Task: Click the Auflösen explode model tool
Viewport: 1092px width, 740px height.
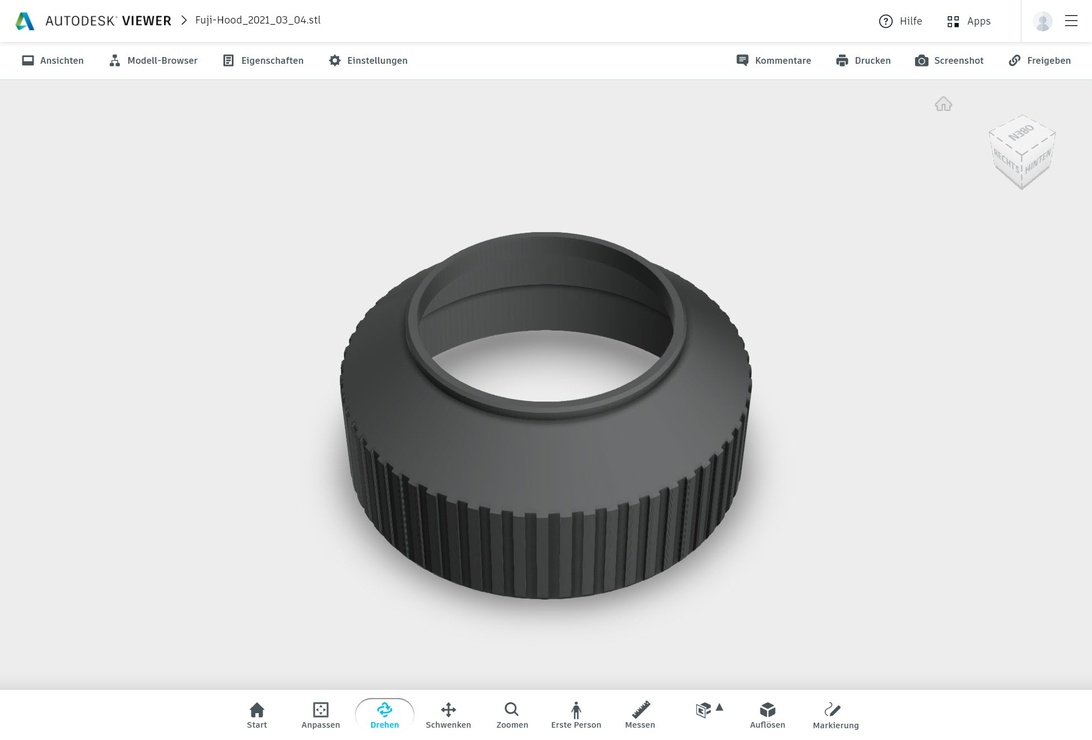Action: [767, 715]
